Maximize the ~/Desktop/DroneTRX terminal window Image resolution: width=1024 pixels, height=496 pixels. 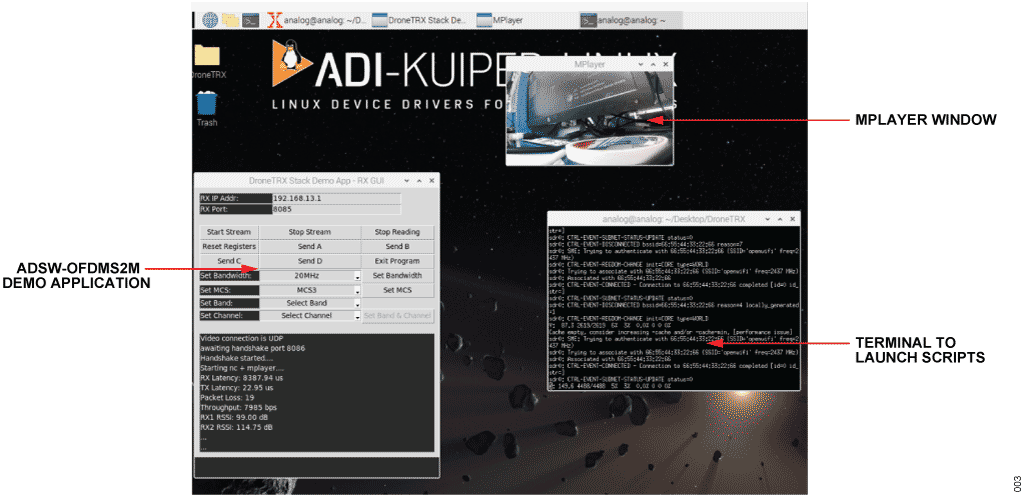(780, 219)
